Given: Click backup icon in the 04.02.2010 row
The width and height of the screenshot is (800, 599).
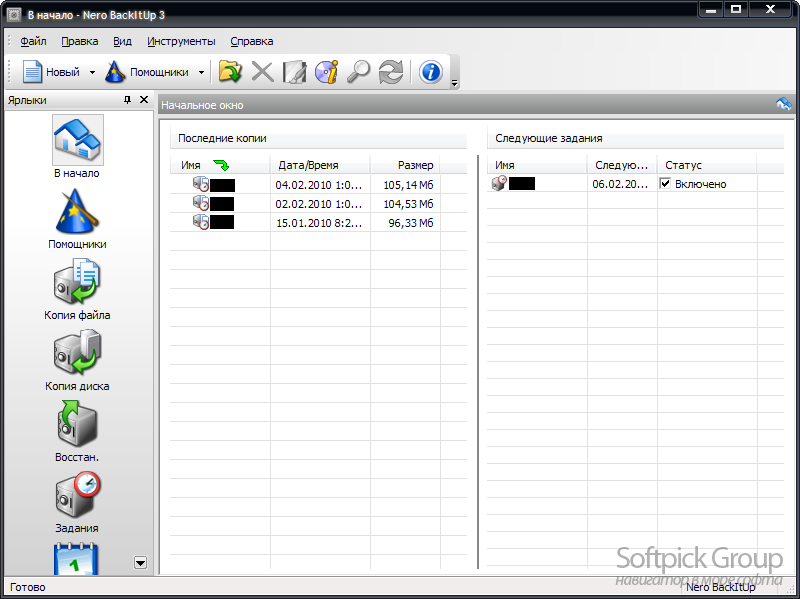Looking at the screenshot, I should coord(201,184).
